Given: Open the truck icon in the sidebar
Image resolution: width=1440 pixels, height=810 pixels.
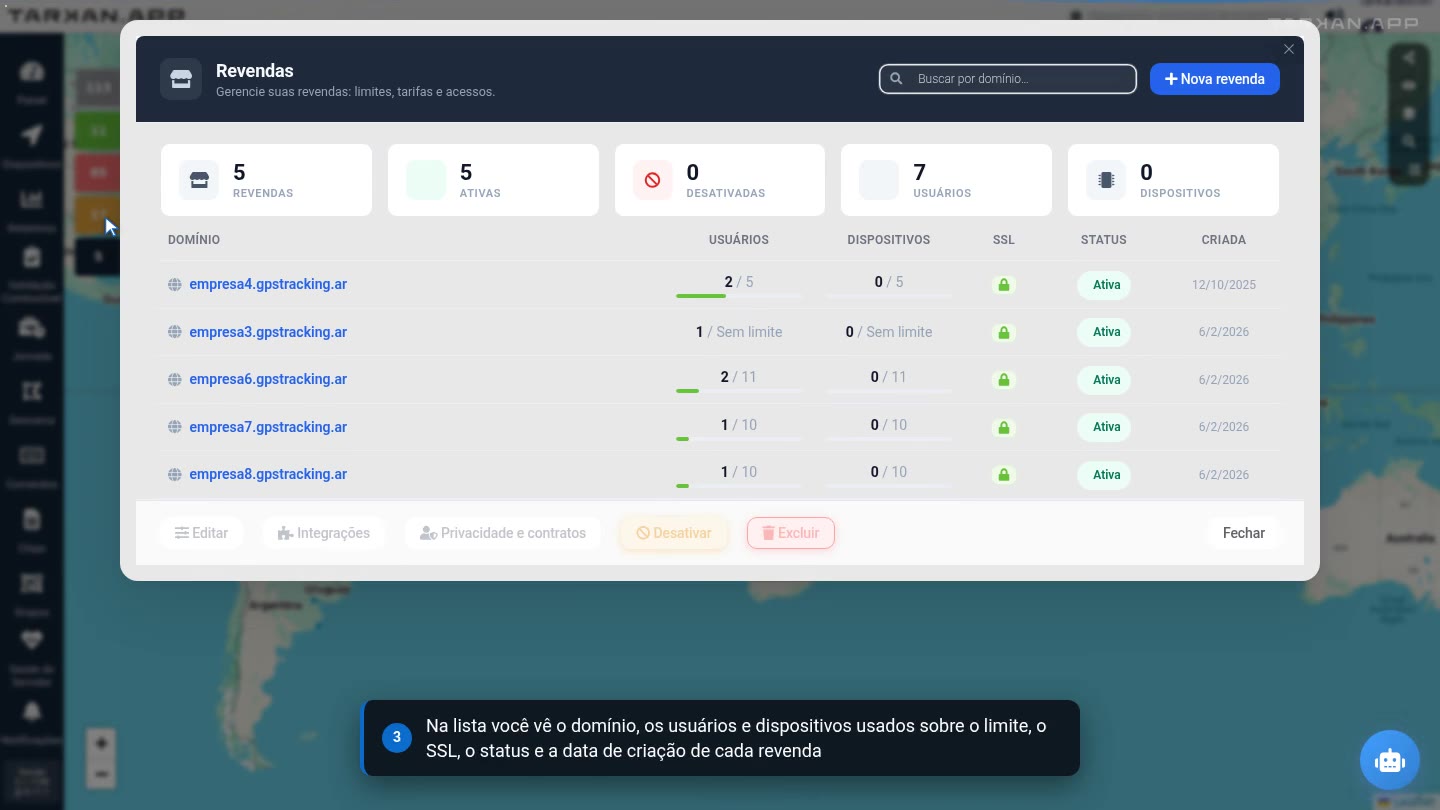Looking at the screenshot, I should pos(32,327).
